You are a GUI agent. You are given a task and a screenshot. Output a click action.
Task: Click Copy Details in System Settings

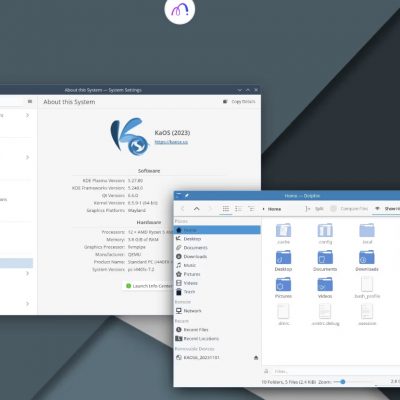pos(239,101)
